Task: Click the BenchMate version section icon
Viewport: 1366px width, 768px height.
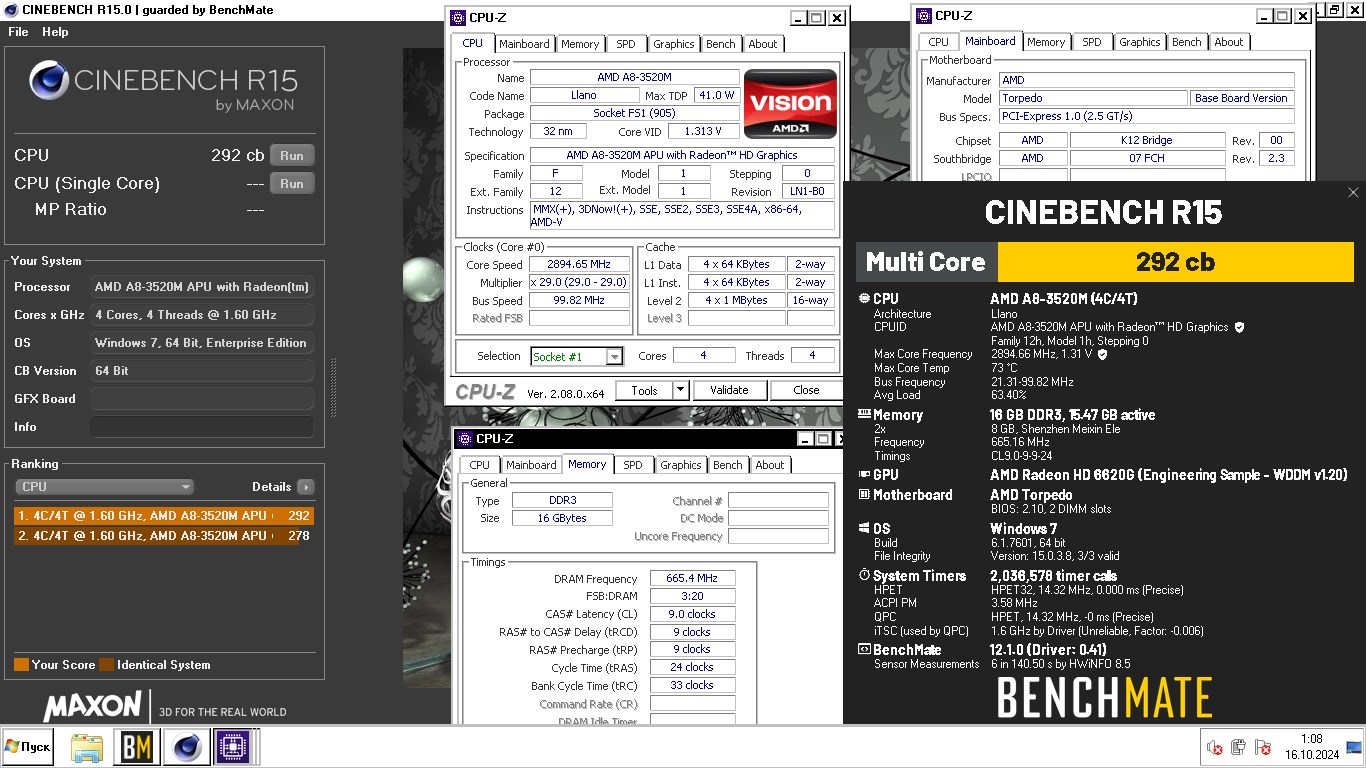Action: click(x=864, y=649)
